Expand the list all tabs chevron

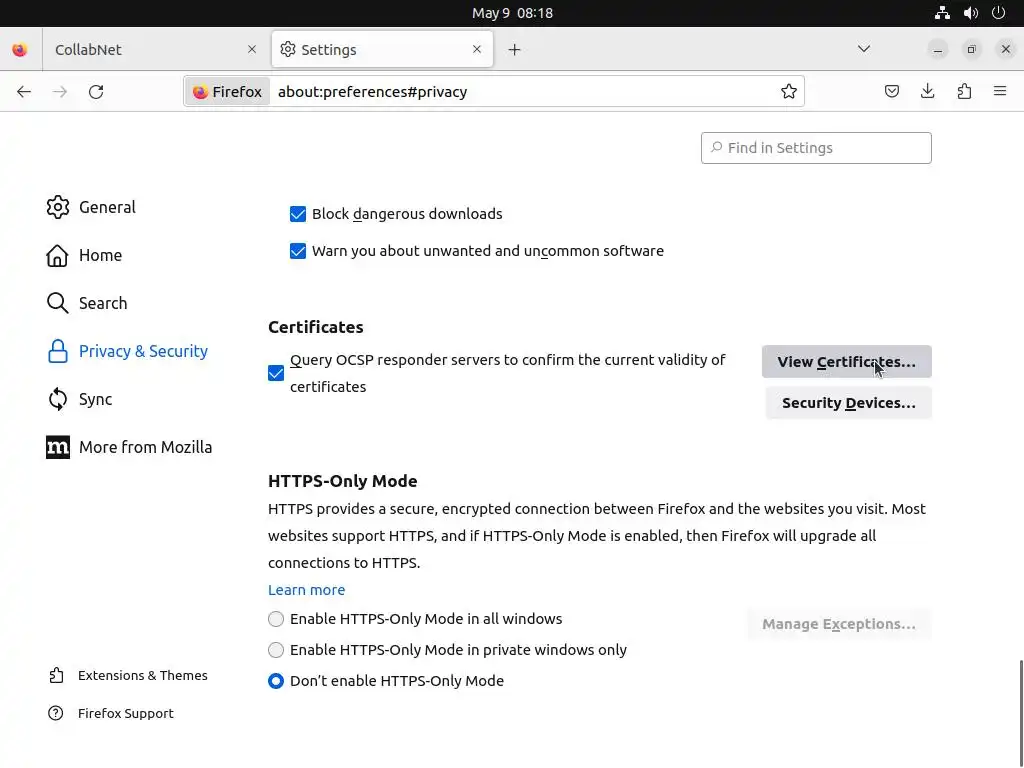pos(864,49)
